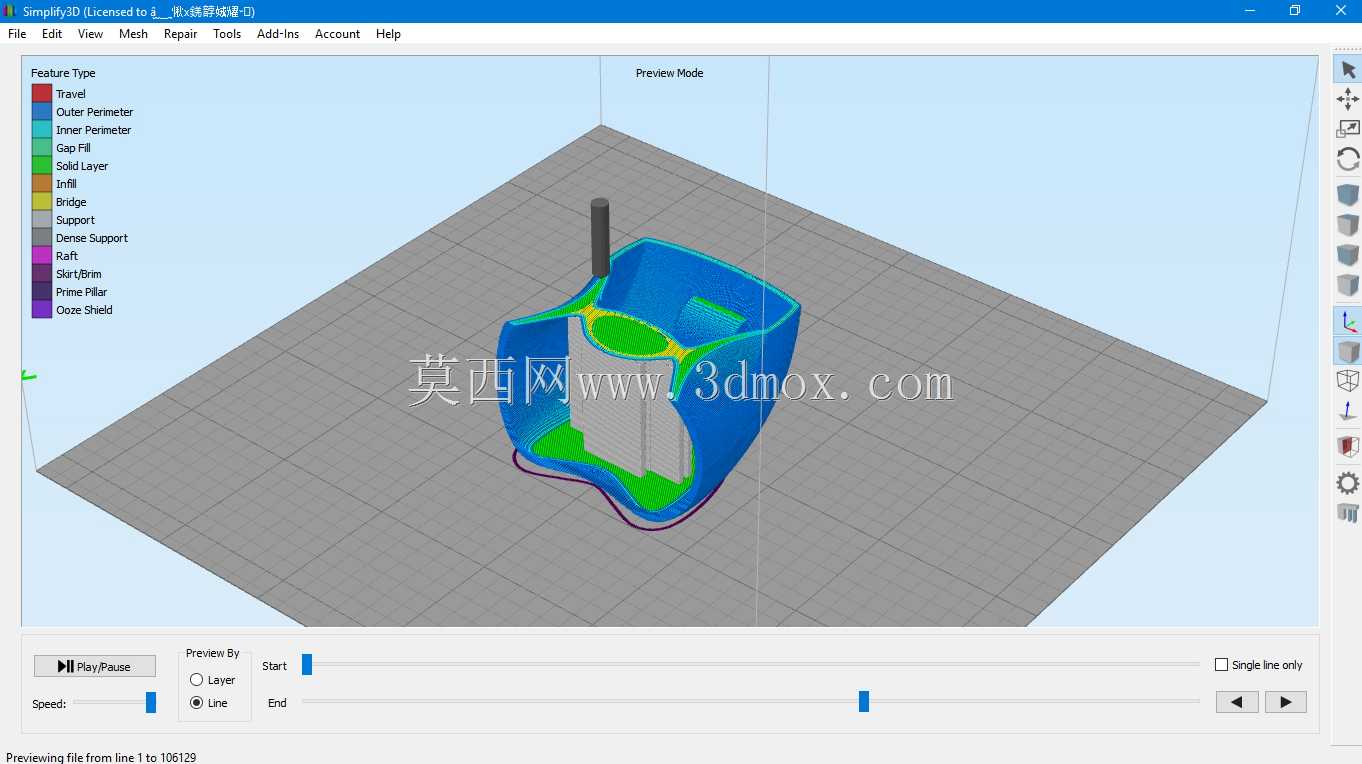The height and width of the screenshot is (764, 1362).
Task: Step to previous line with left arrow
Action: coord(1237,702)
